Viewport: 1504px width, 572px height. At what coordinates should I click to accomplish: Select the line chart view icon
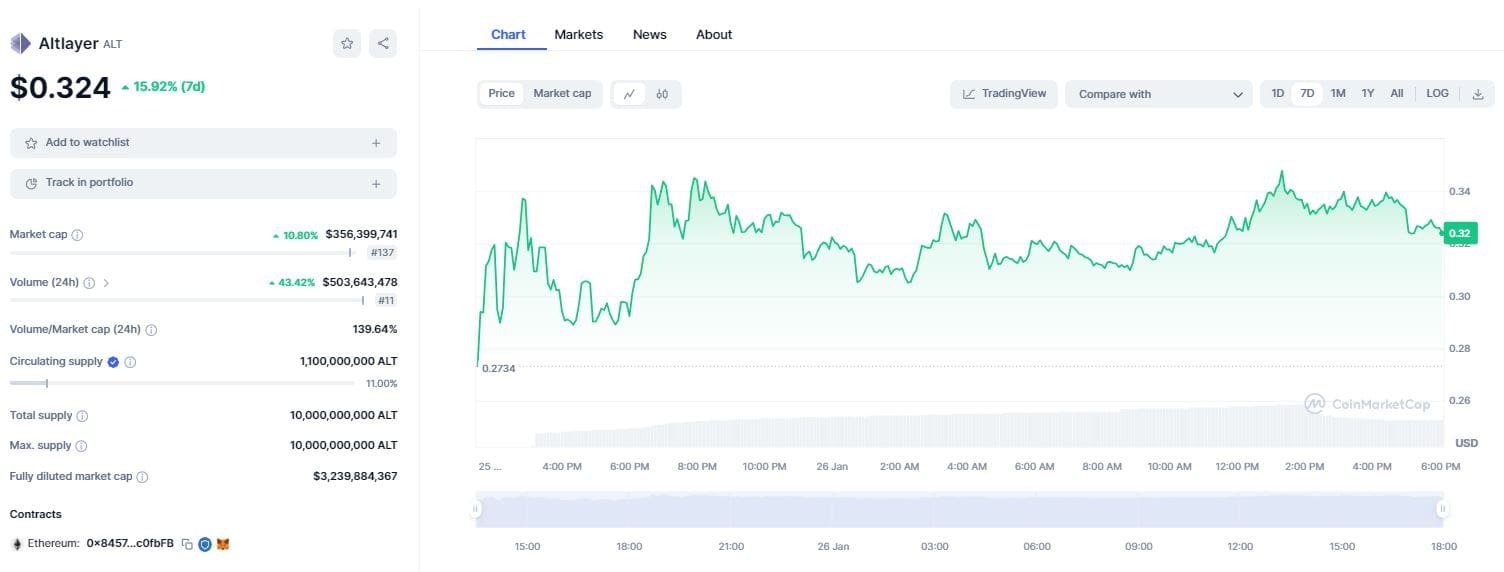tap(629, 94)
